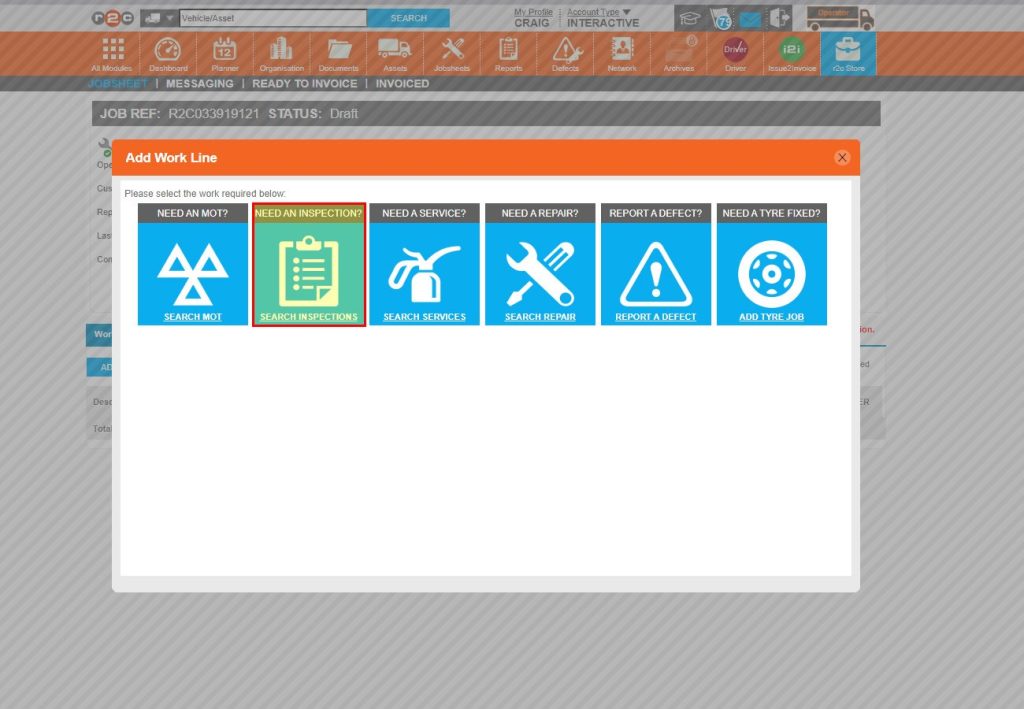Switch to the MESSAGING tab
Viewport: 1024px width, 709px height.
click(199, 83)
